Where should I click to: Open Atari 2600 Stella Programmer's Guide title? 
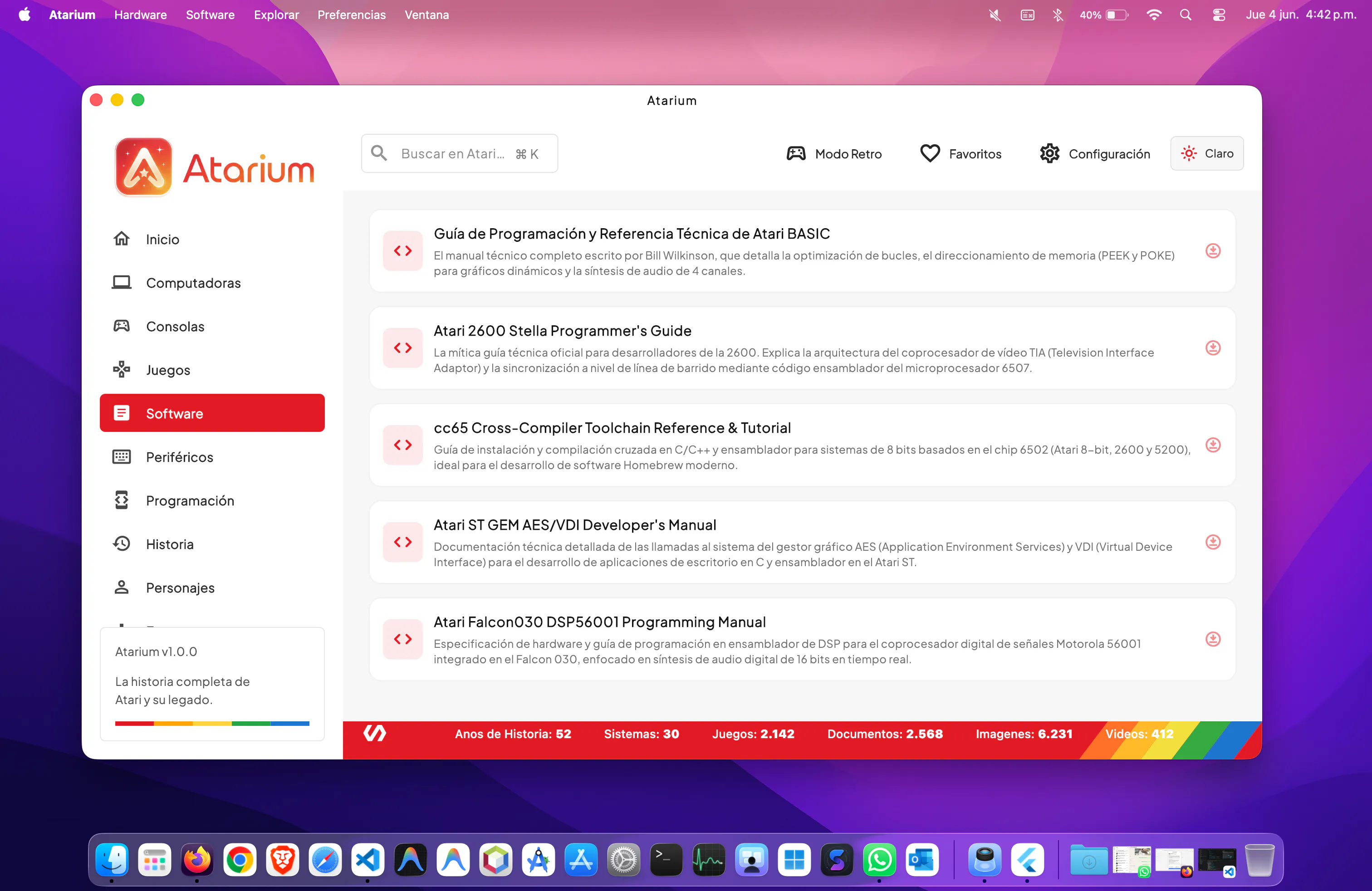click(x=563, y=331)
